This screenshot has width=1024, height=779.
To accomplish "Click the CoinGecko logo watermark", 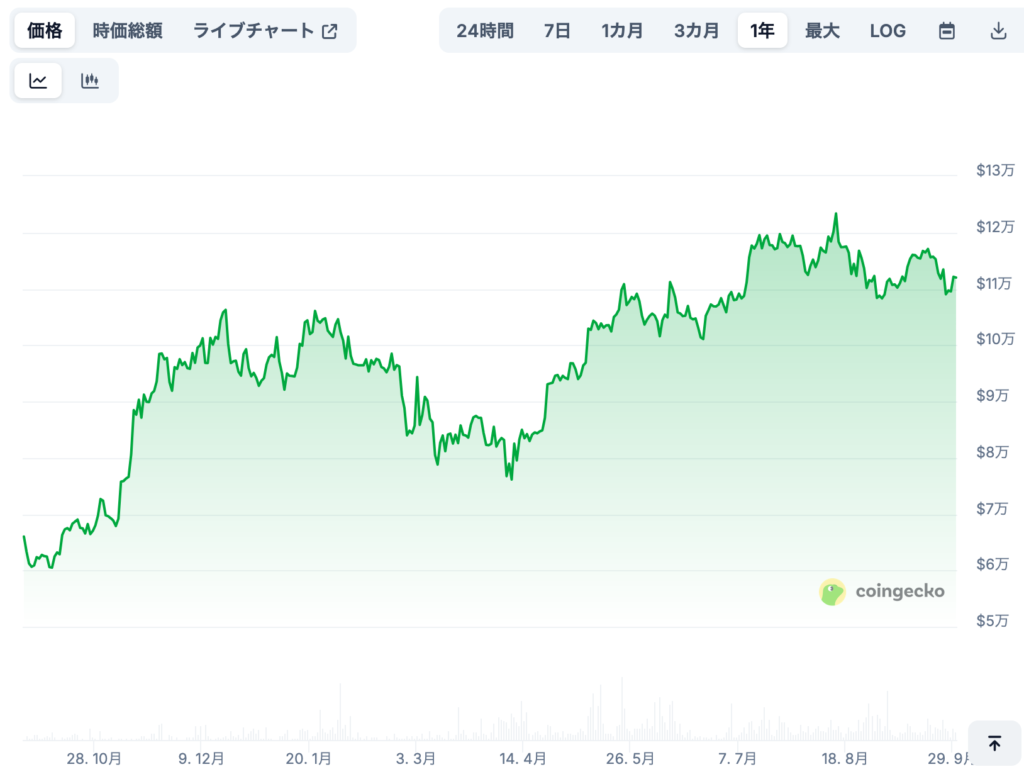I will (x=881, y=592).
